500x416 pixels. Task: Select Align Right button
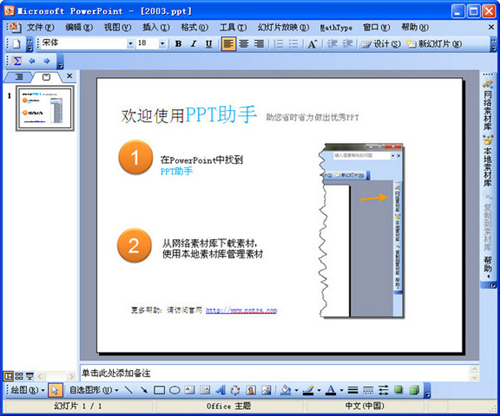[x=259, y=44]
